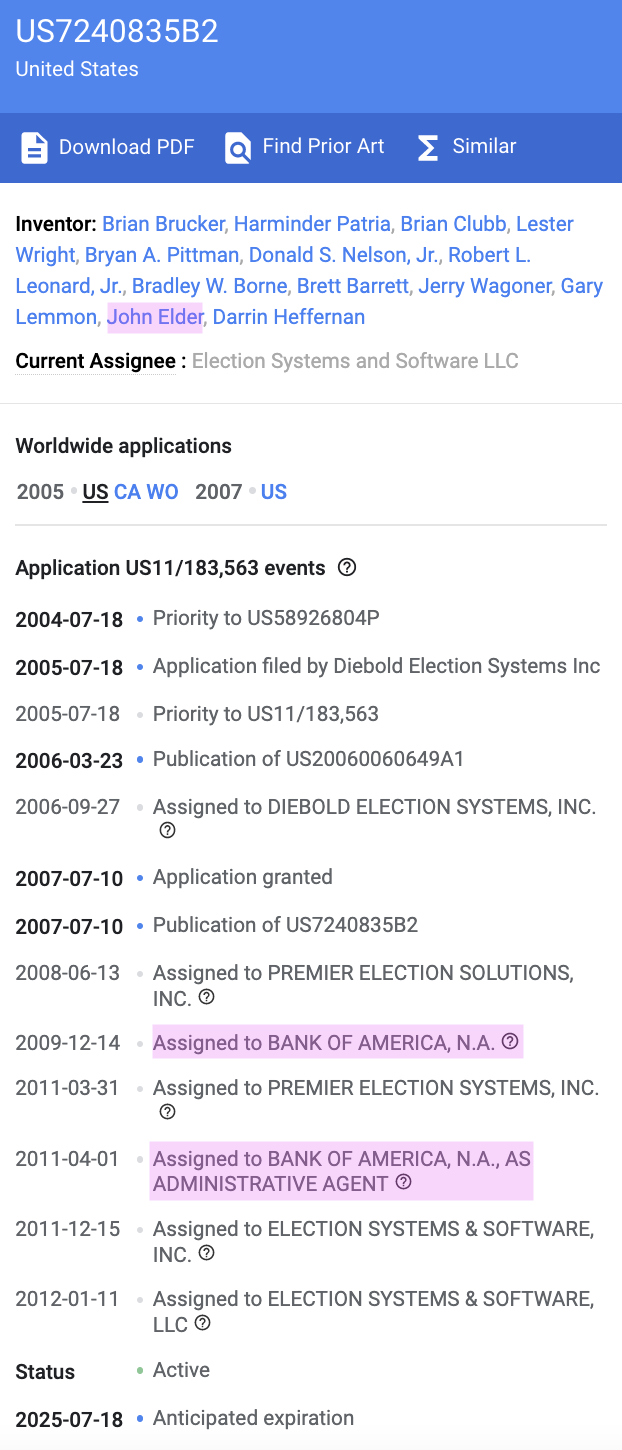Click help icon after PREMIER ELECTION SOLUTIONS, INC.
The height and width of the screenshot is (1450, 622).
pyautogui.click(x=207, y=997)
